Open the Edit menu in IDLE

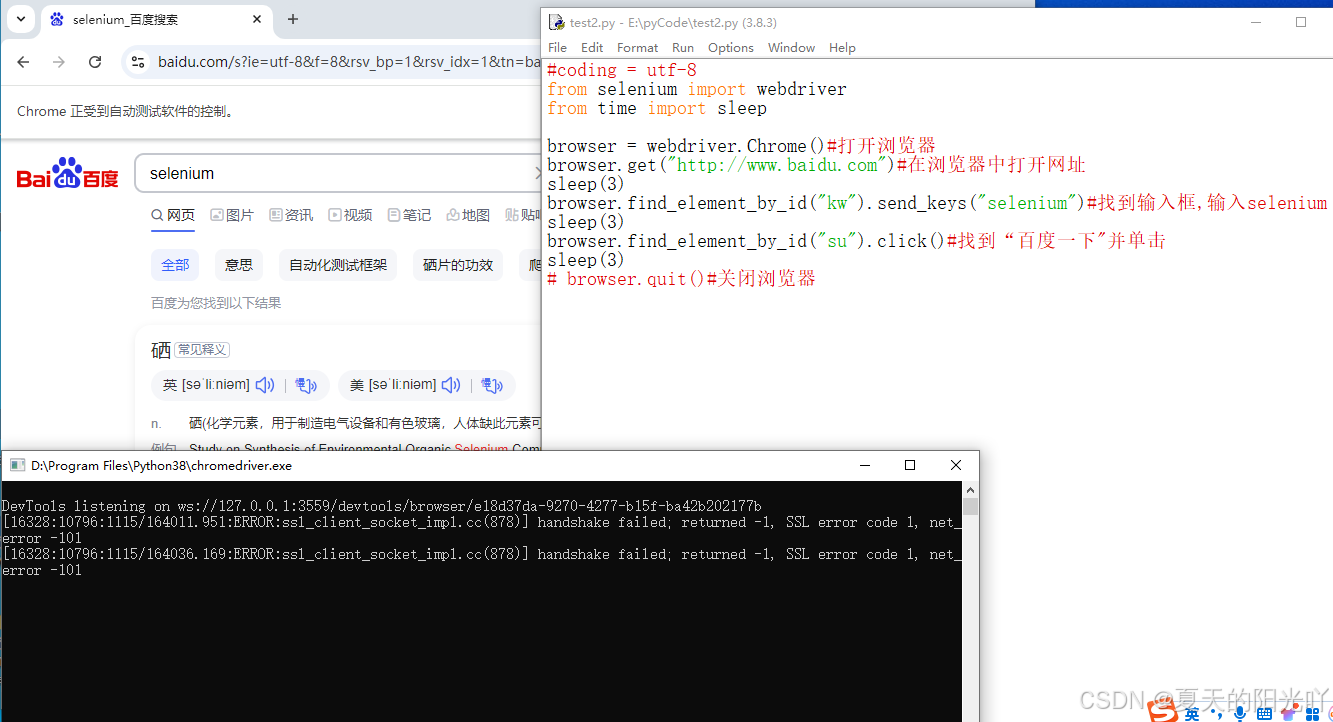pyautogui.click(x=592, y=47)
